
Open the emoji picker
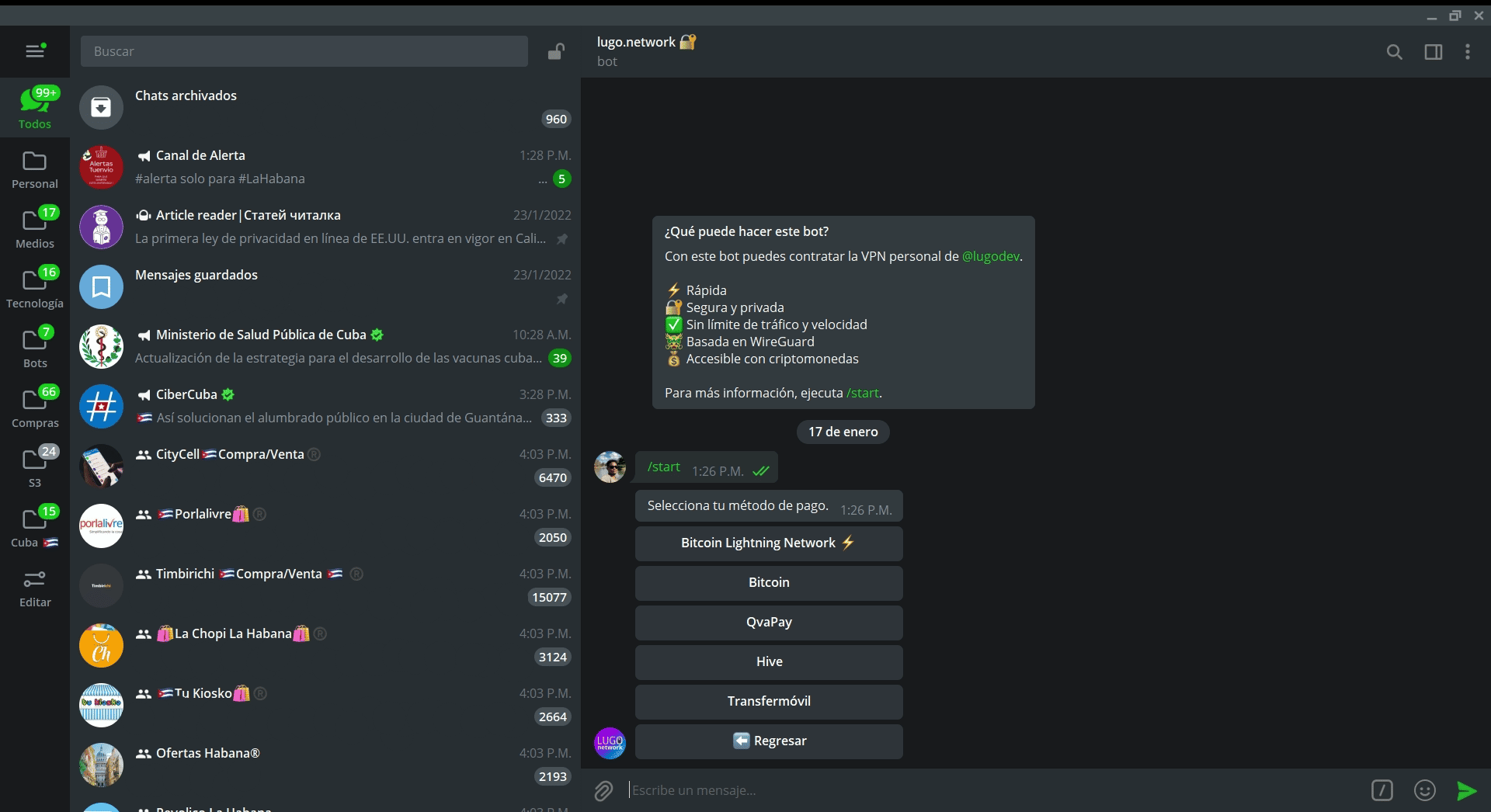(x=1424, y=790)
